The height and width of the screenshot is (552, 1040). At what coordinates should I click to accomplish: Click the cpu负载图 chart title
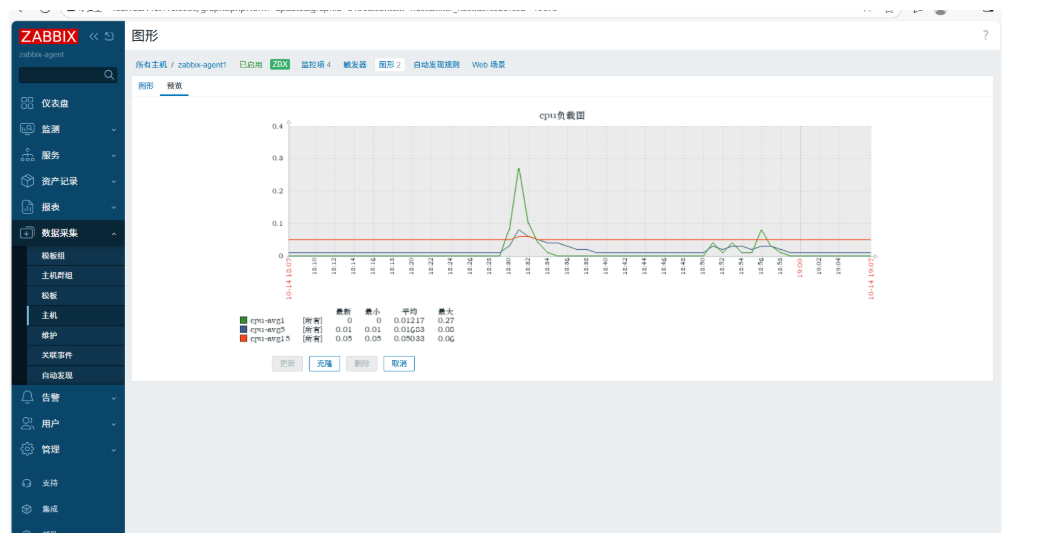(562, 115)
